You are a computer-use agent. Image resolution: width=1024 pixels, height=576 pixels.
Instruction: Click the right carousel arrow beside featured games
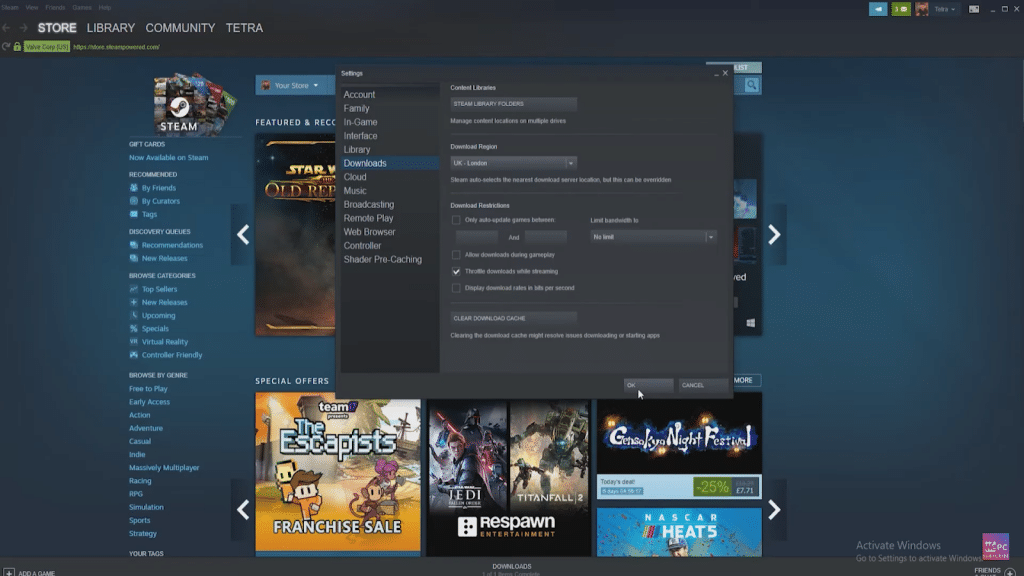pyautogui.click(x=774, y=234)
